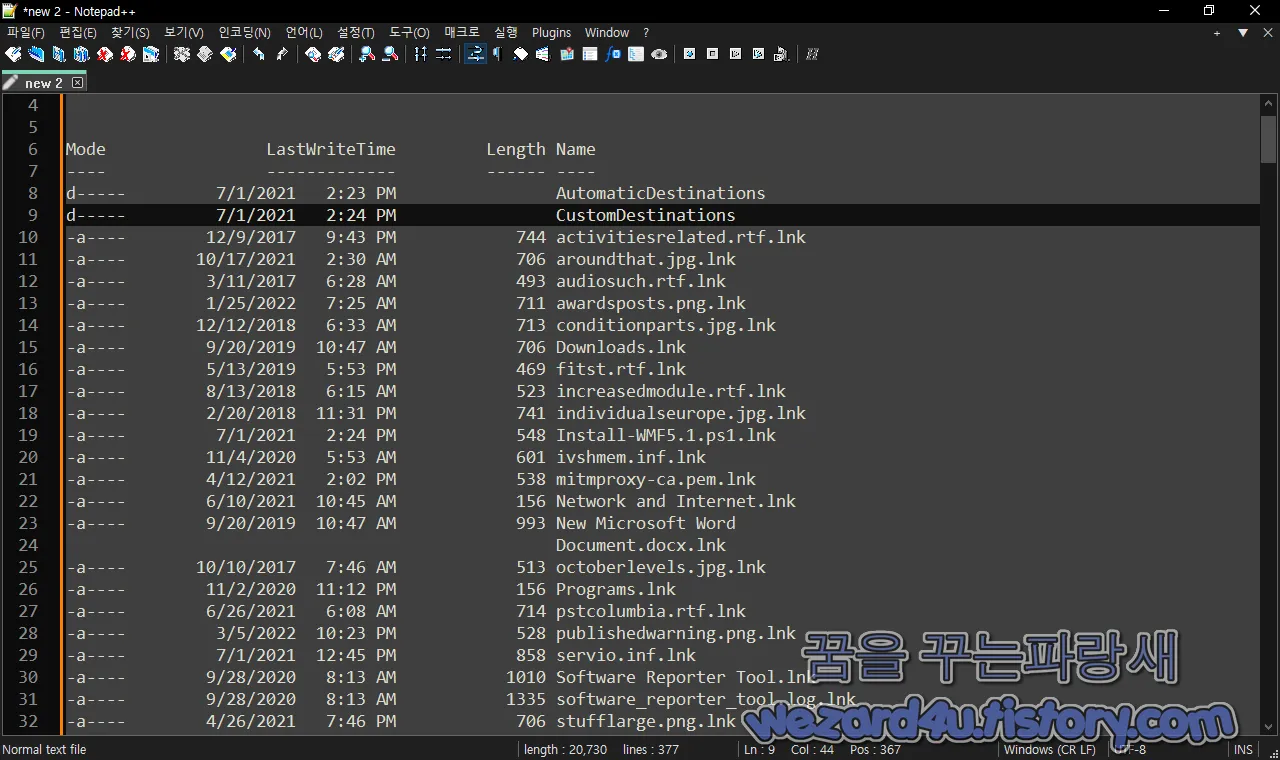The height and width of the screenshot is (760, 1280).
Task: Click line number 15 in margin
Action: (x=27, y=347)
